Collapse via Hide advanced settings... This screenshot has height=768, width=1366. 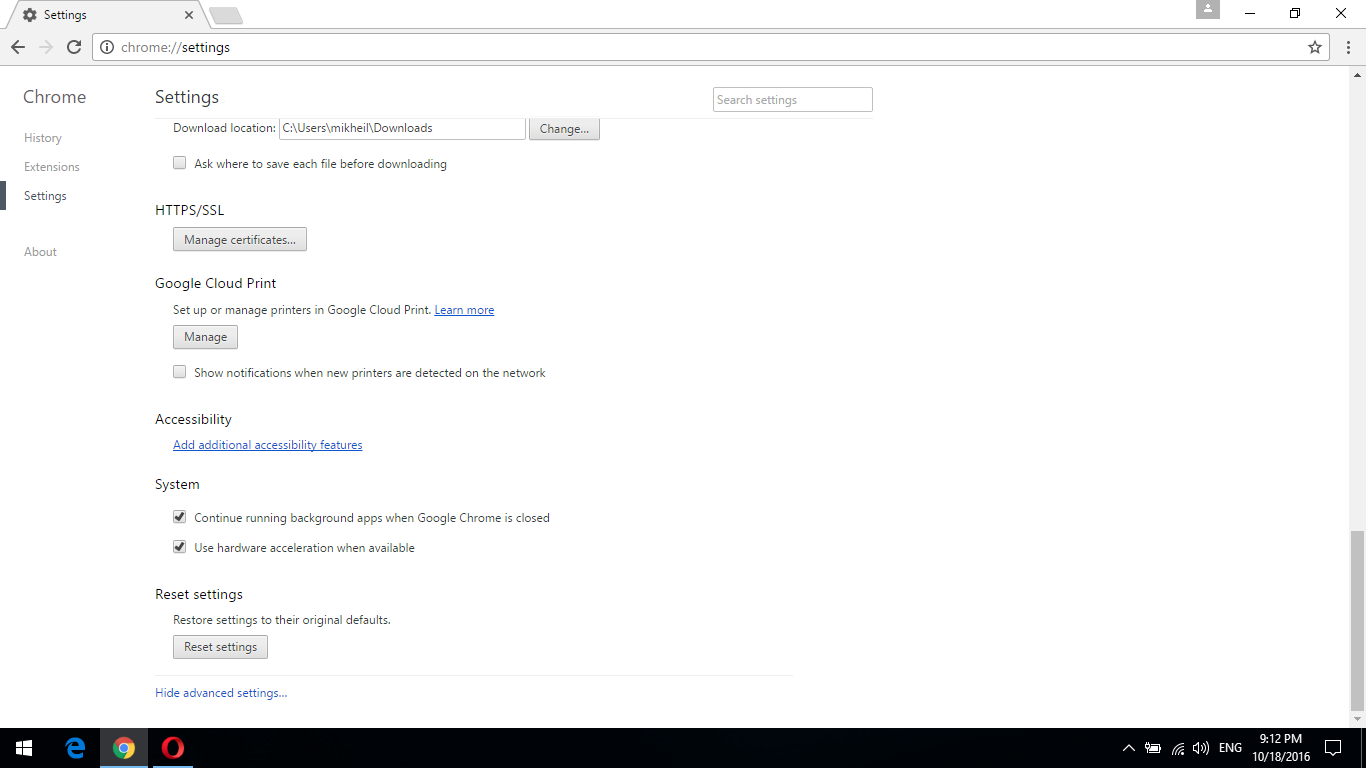[x=221, y=693]
